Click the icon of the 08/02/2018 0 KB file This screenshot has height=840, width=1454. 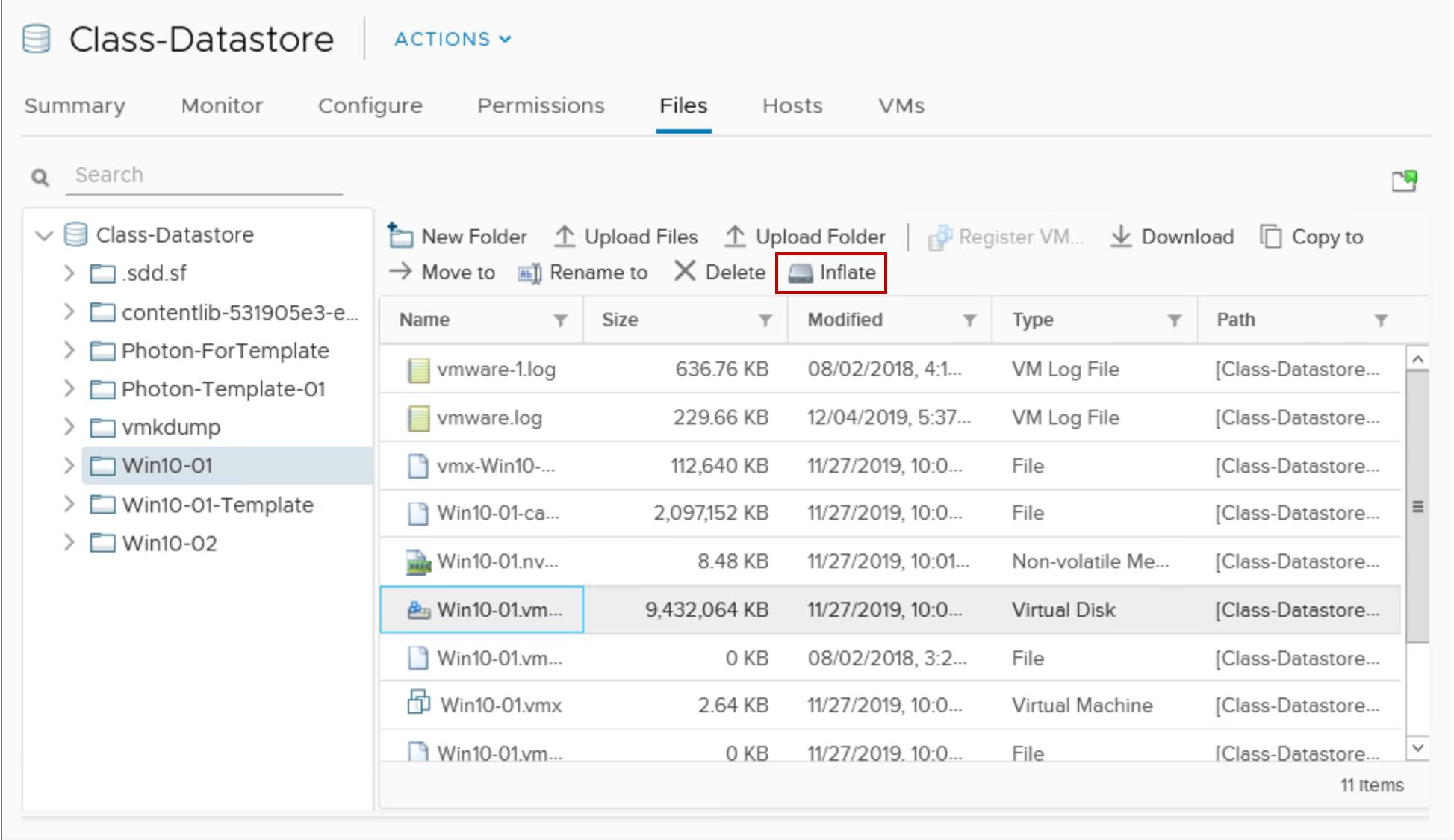click(x=418, y=658)
